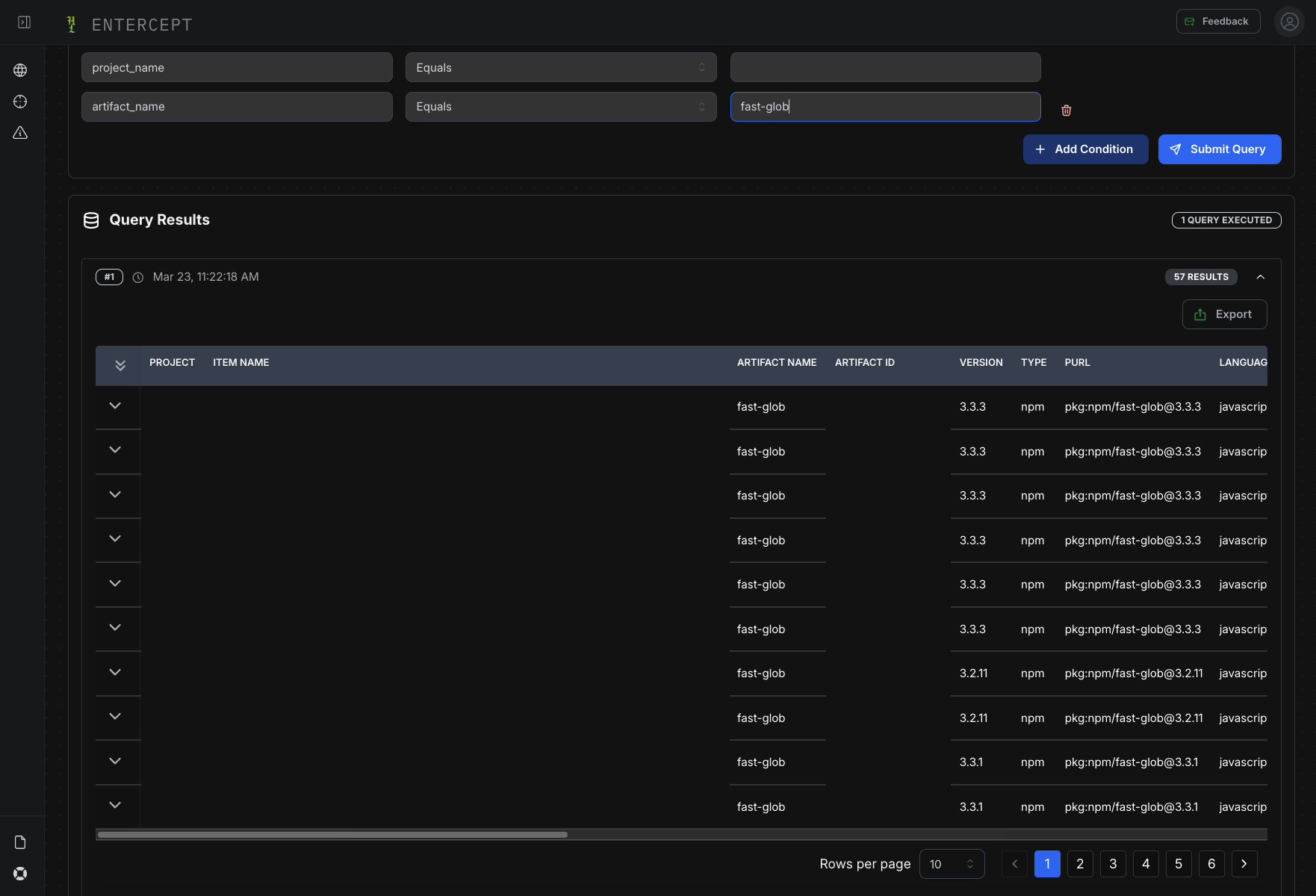Focus the artifact_name field selector
Viewport: 1316px width, 896px height.
click(x=237, y=107)
